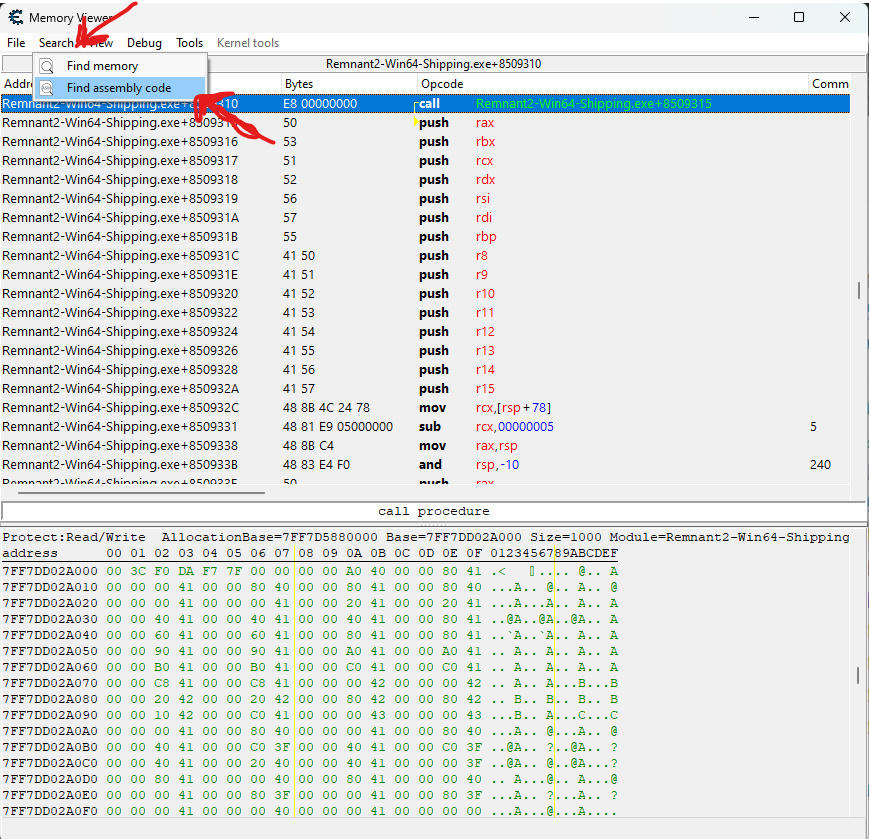This screenshot has height=839, width=869.
Task: Click hex row address 7FF7DD02A090
Action: 50,715
